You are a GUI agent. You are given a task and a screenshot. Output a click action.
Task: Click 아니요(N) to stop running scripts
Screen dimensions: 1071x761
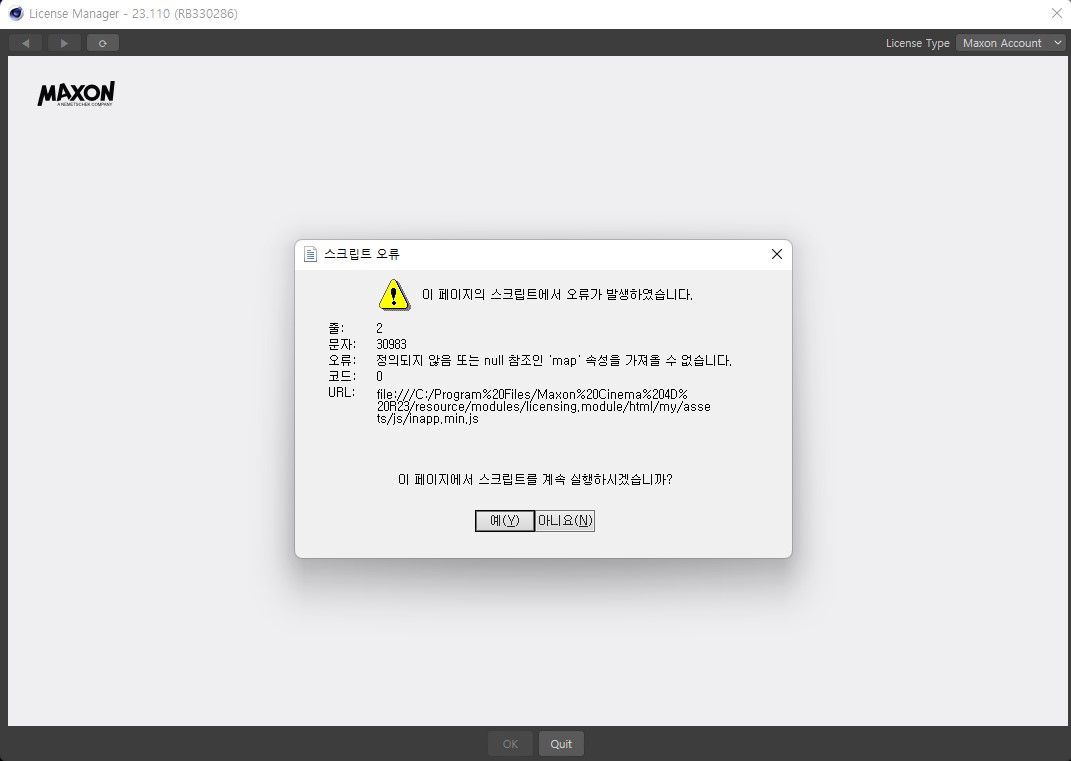(x=565, y=521)
